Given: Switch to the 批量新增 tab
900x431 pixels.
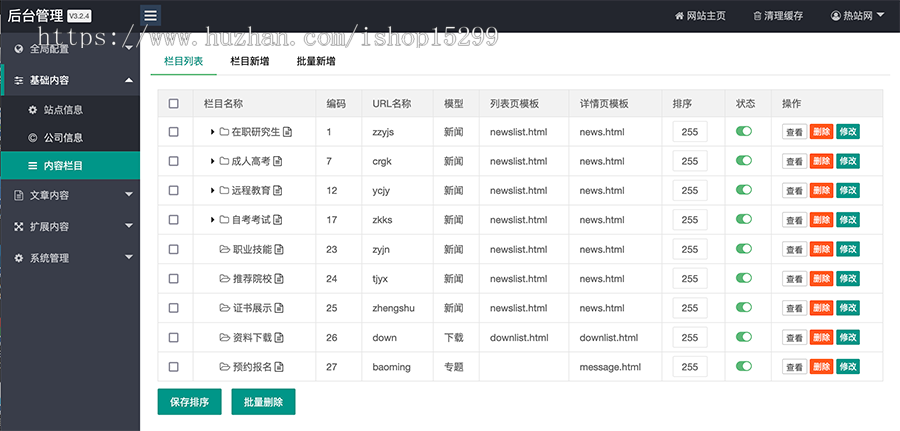Looking at the screenshot, I should 316,61.
